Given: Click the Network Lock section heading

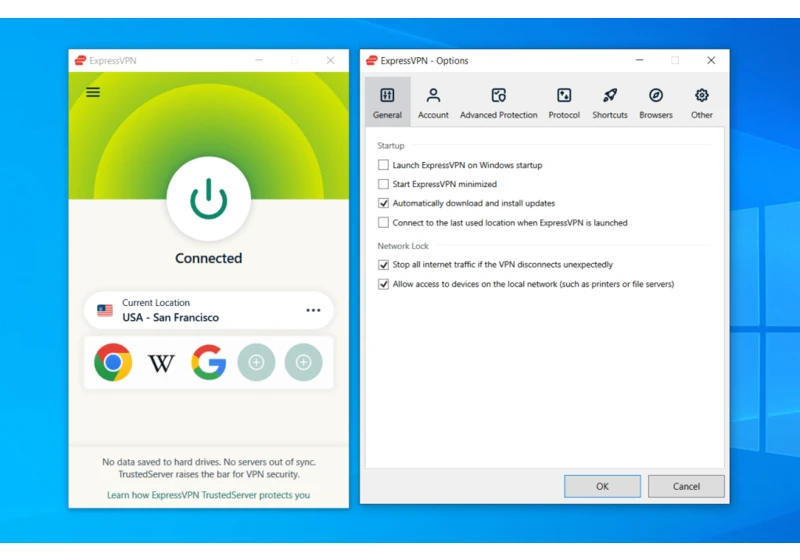Looking at the screenshot, I should (x=403, y=246).
